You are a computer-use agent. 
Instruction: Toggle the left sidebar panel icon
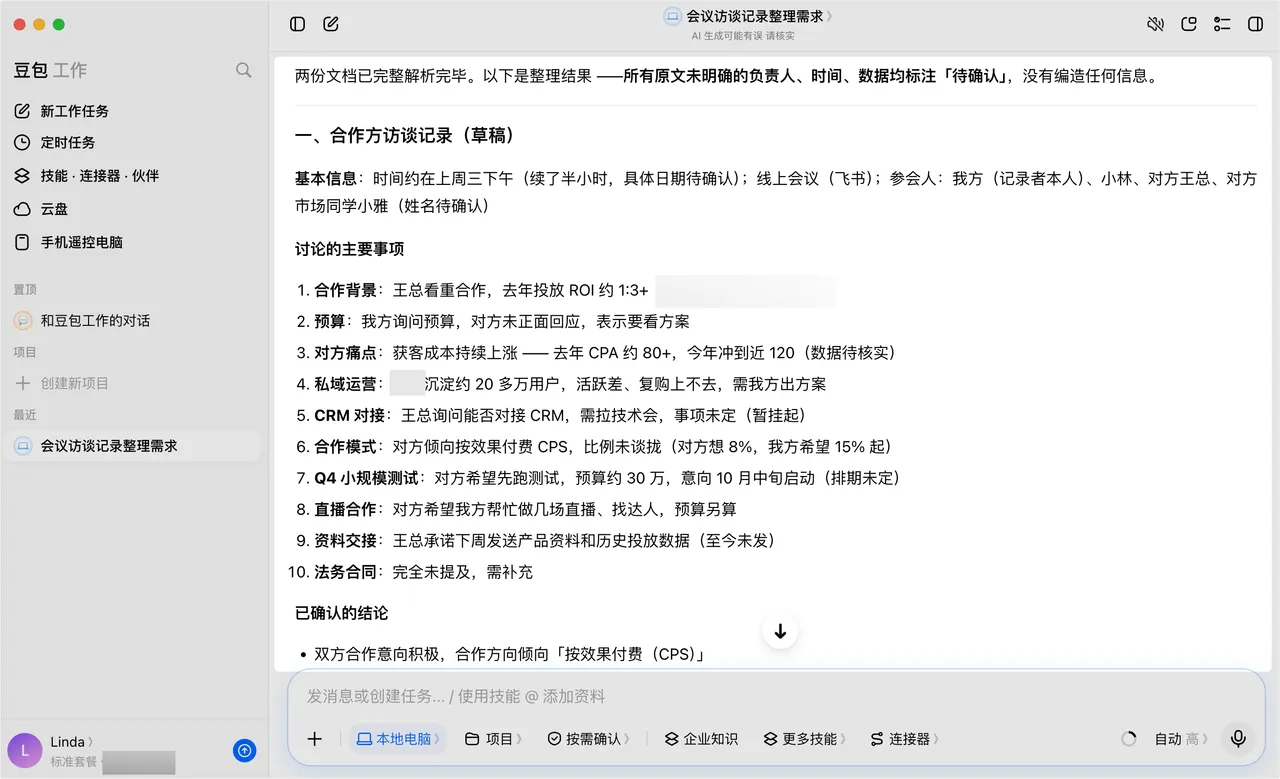tap(297, 24)
